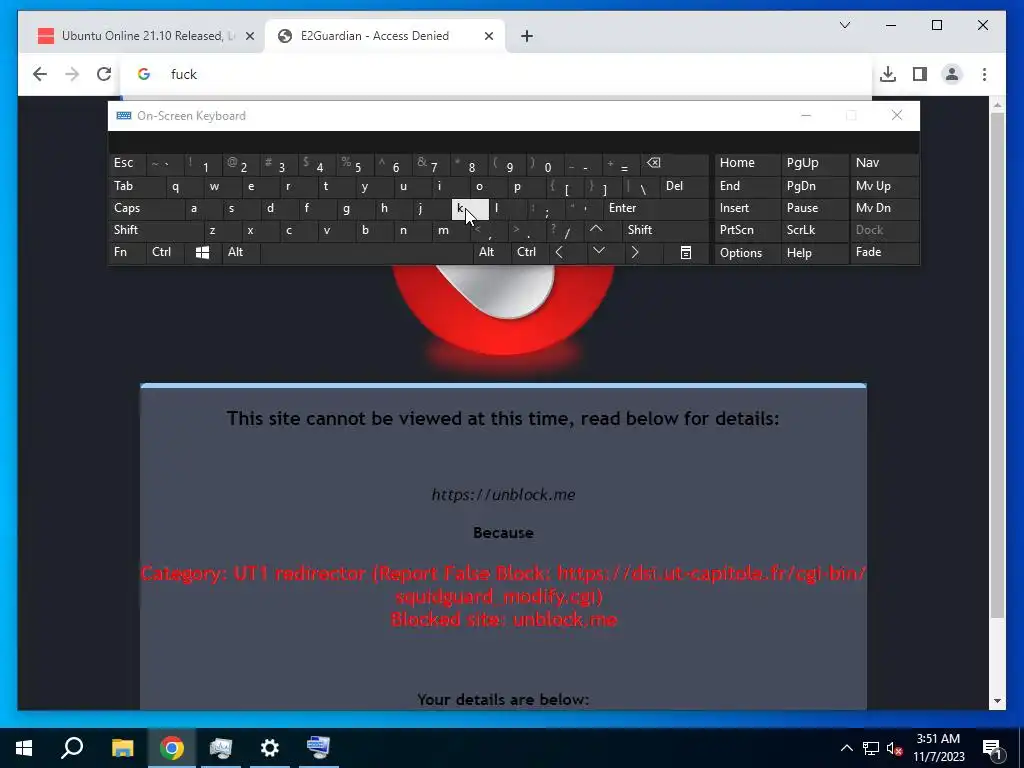Toggle left Shift key on keyboard
Image resolution: width=1024 pixels, height=768 pixels.
tap(156, 230)
